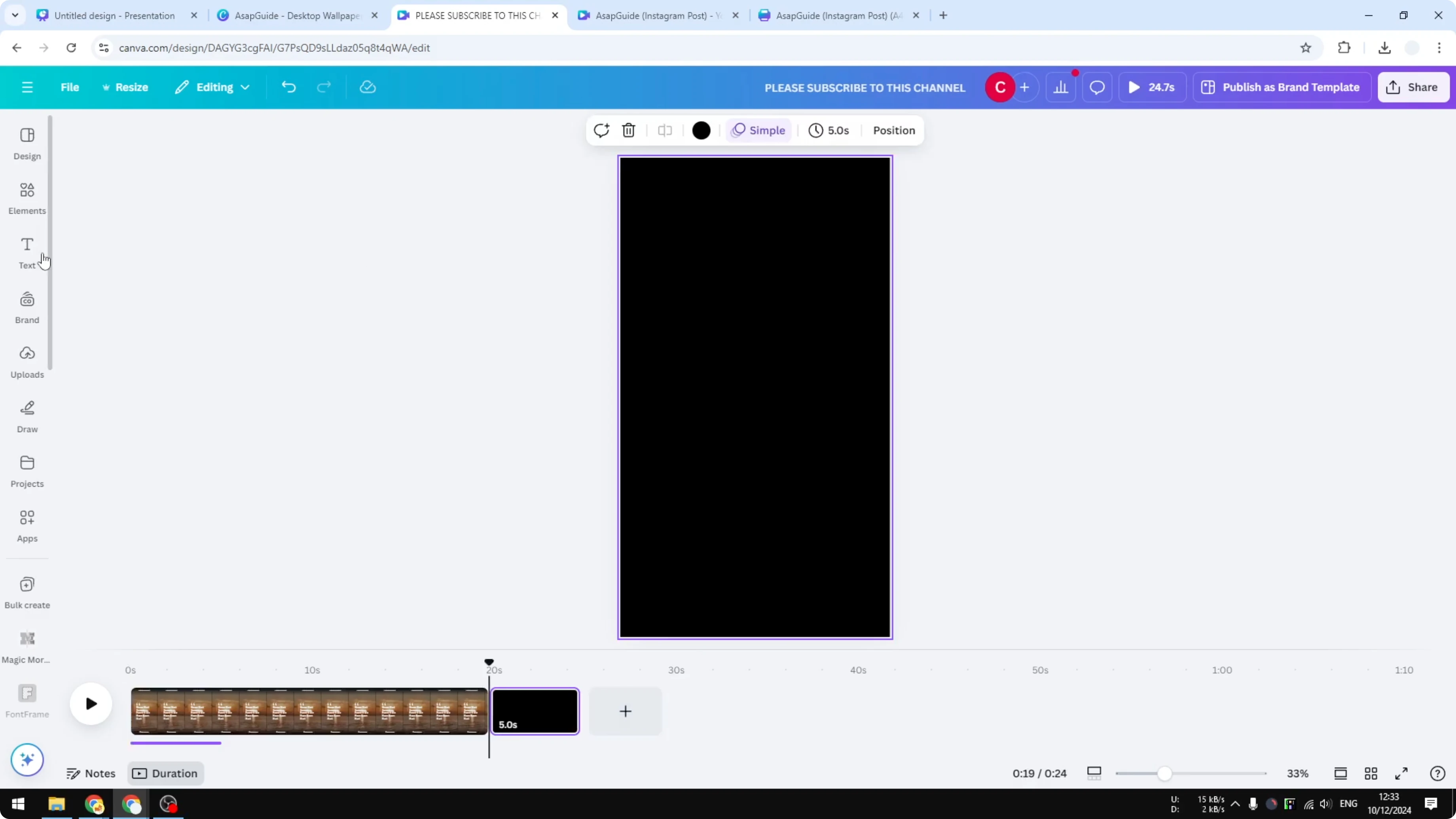Click Publish as Brand Template

coord(1282,87)
